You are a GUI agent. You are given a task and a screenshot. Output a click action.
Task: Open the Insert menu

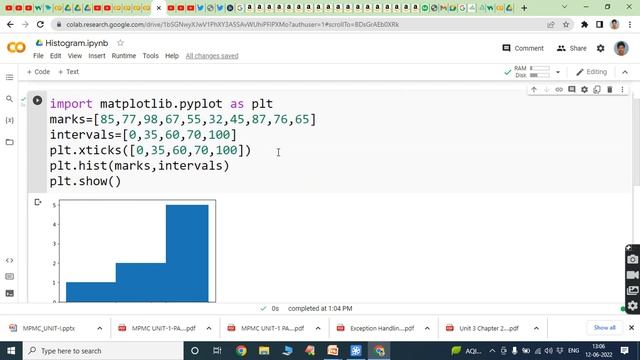pos(97,56)
